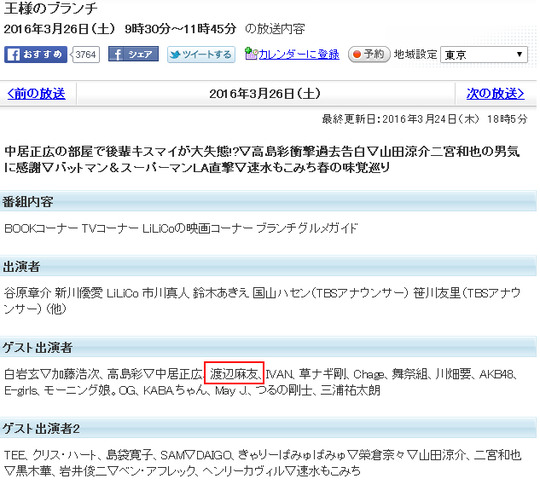Click the Twitter bird icon on tweet button

pos(175,54)
